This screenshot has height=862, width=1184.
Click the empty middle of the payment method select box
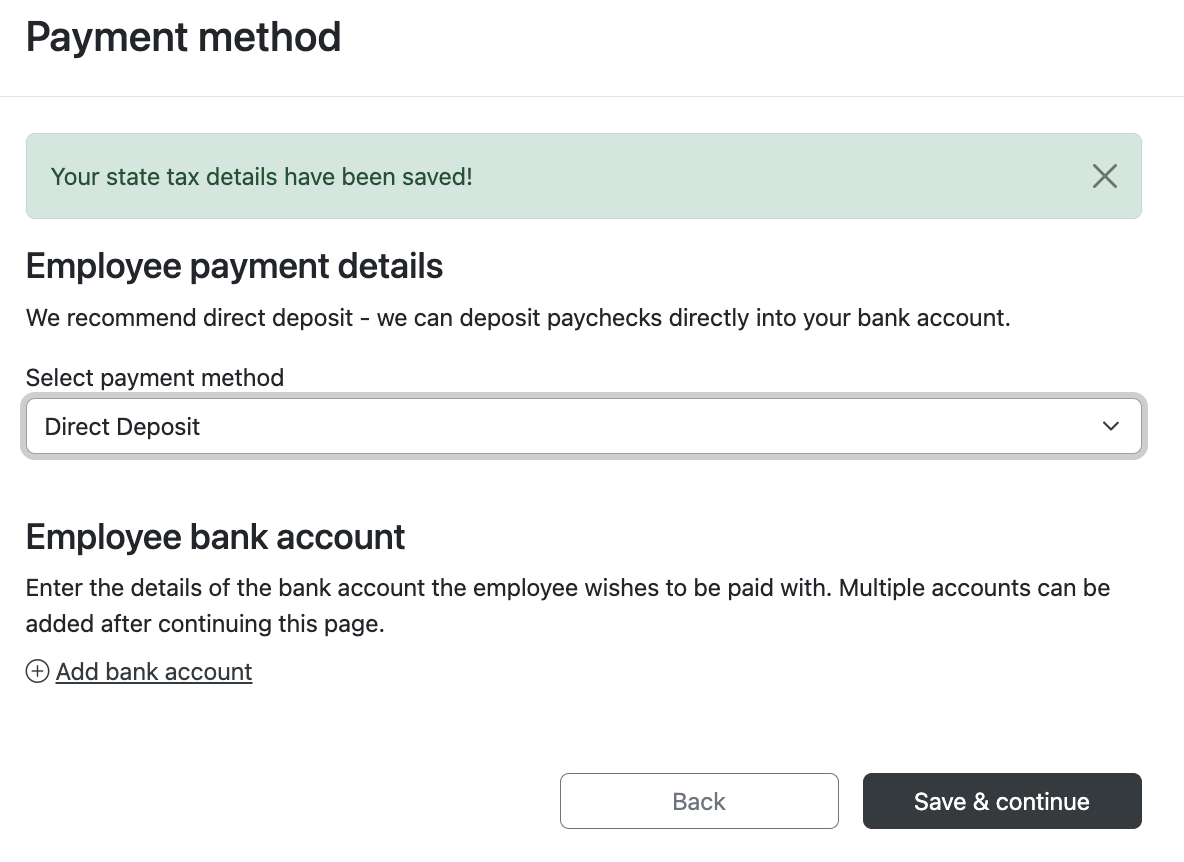click(650, 427)
